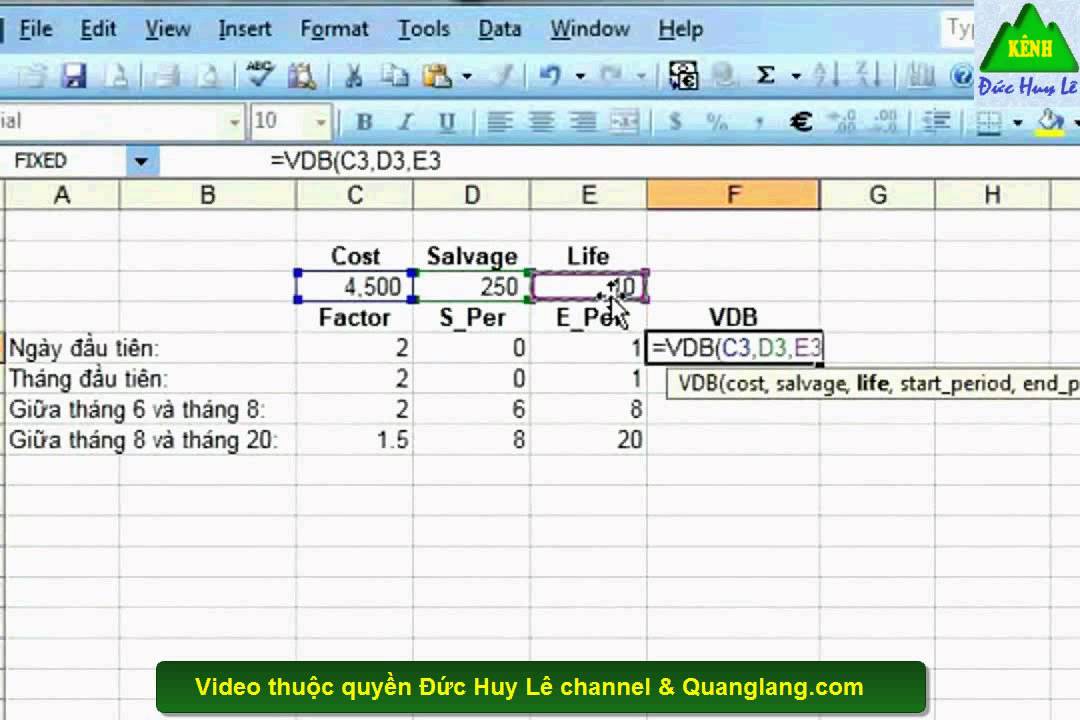The image size is (1080, 720).
Task: Click the Print icon
Action: pos(165,74)
